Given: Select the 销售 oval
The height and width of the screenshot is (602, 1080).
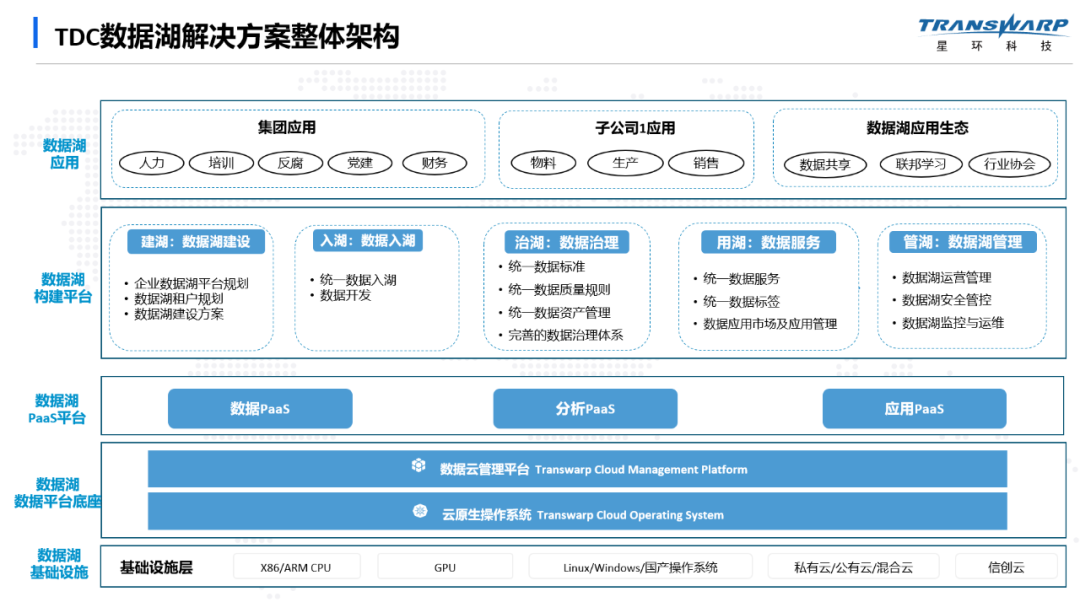Looking at the screenshot, I should (706, 163).
